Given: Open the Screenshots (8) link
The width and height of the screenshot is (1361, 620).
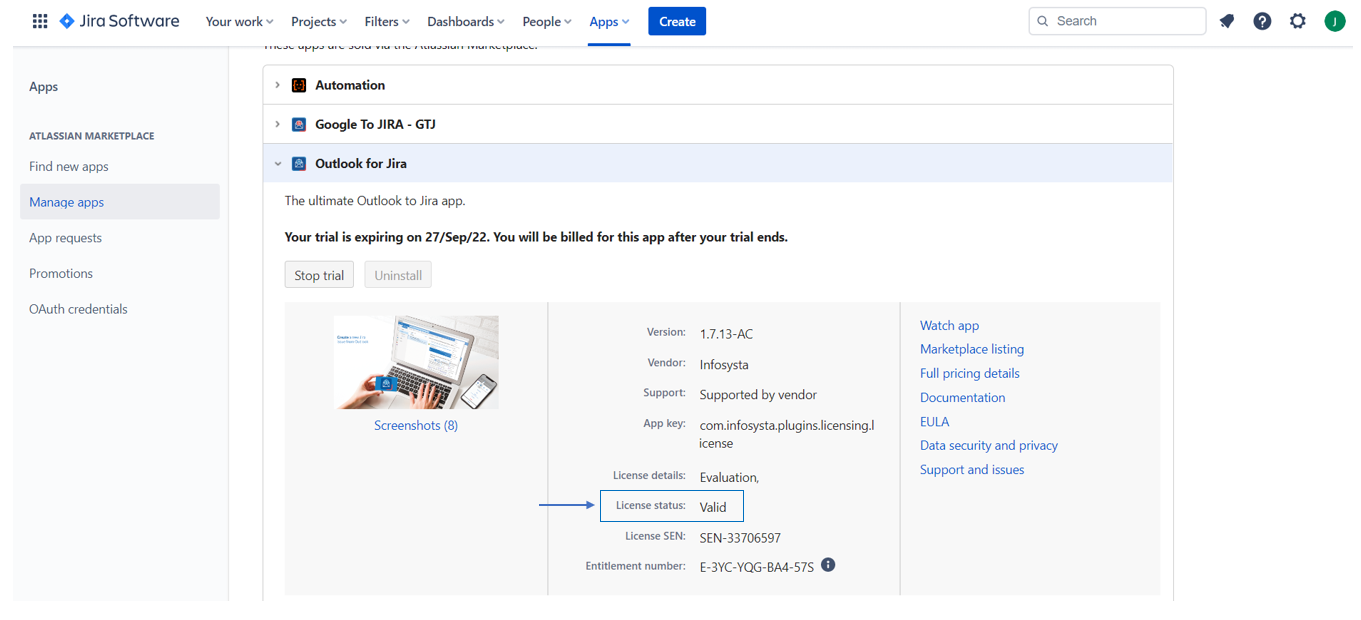Looking at the screenshot, I should tap(416, 425).
